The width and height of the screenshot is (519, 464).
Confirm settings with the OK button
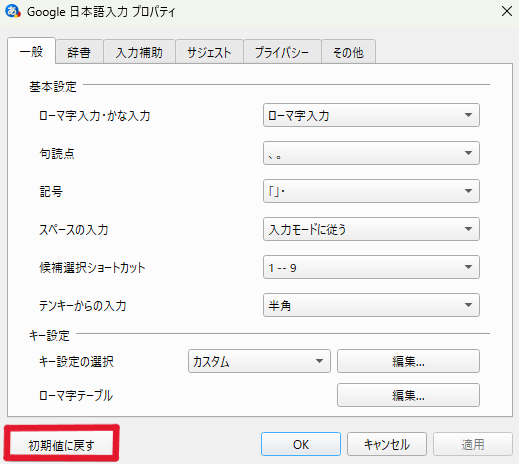[301, 444]
